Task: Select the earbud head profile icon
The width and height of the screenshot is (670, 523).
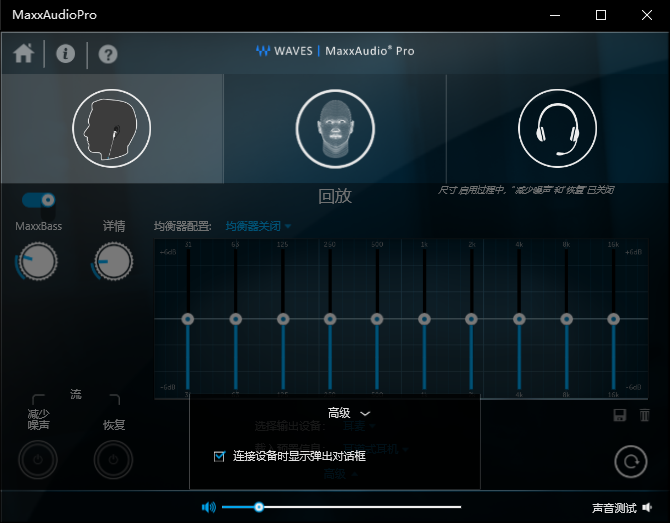Action: point(112,128)
